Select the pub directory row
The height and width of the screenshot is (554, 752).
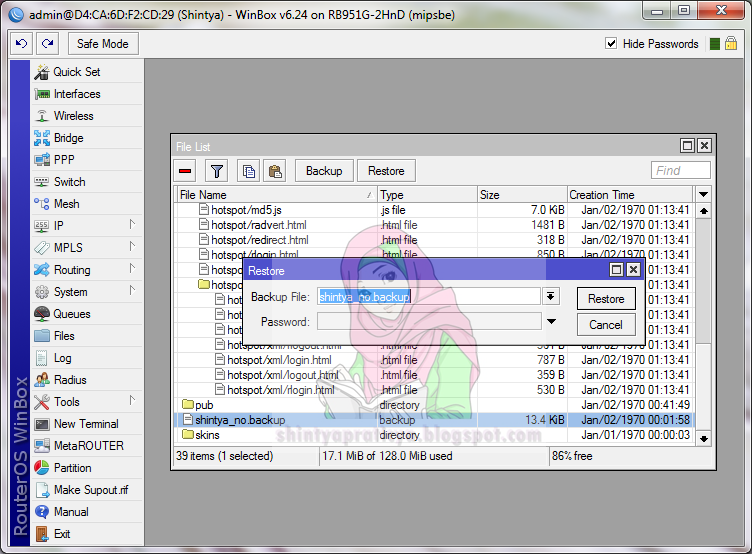click(x=435, y=405)
